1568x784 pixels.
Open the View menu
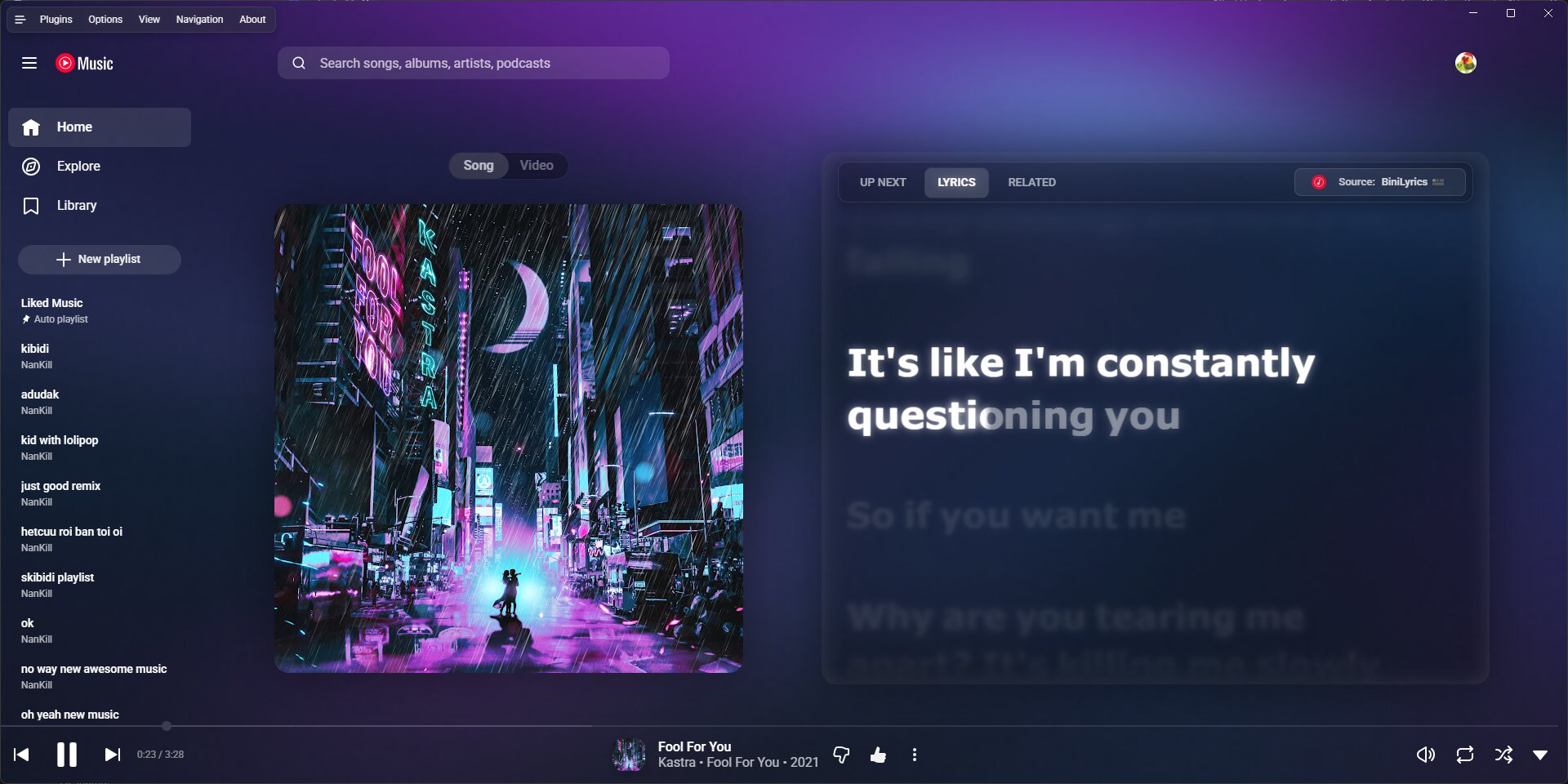pyautogui.click(x=149, y=20)
